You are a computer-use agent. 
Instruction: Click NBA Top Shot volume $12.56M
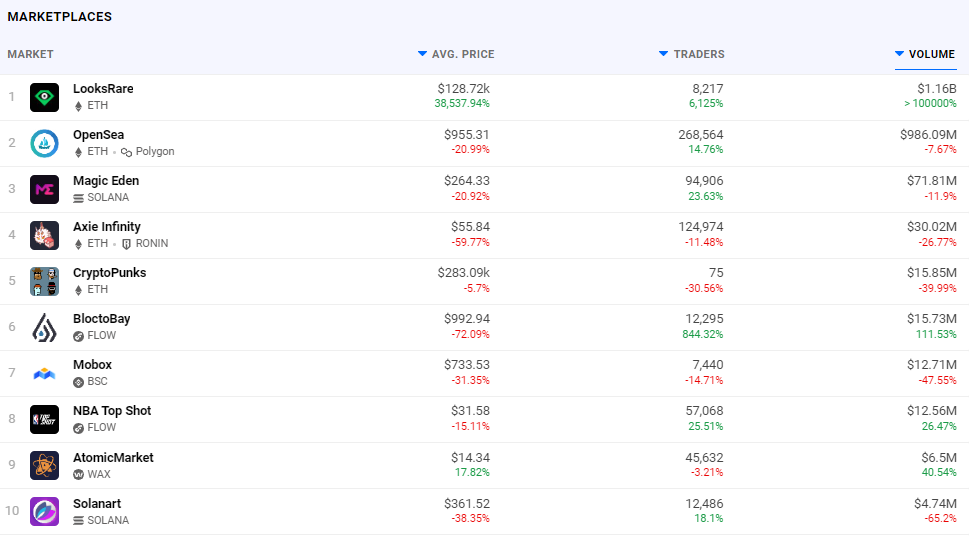pos(931,411)
